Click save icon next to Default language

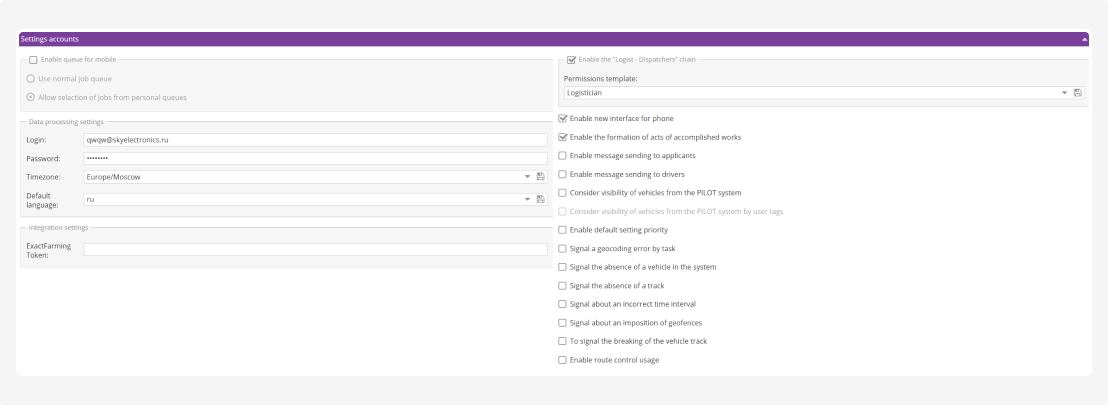point(541,199)
